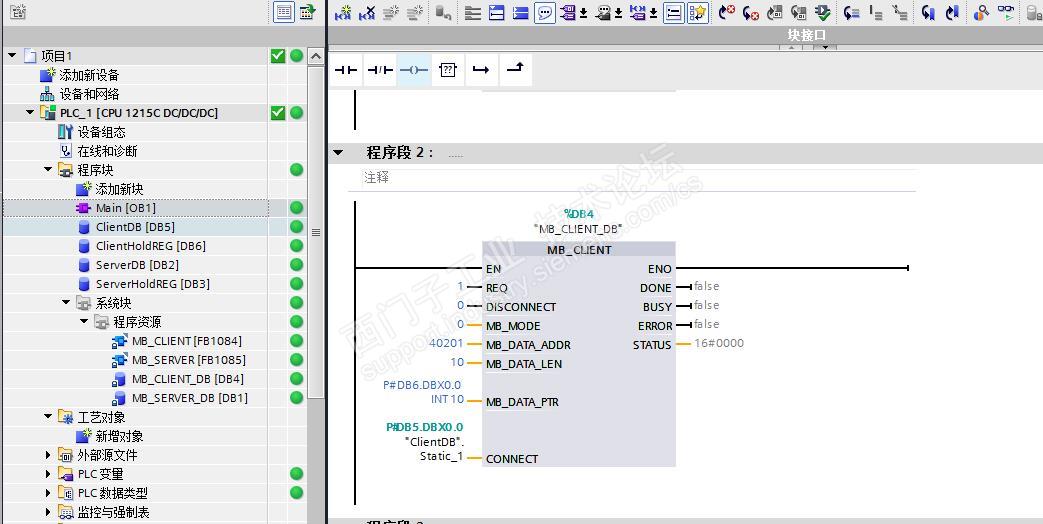Click the insert network toolbar icon

343,12
